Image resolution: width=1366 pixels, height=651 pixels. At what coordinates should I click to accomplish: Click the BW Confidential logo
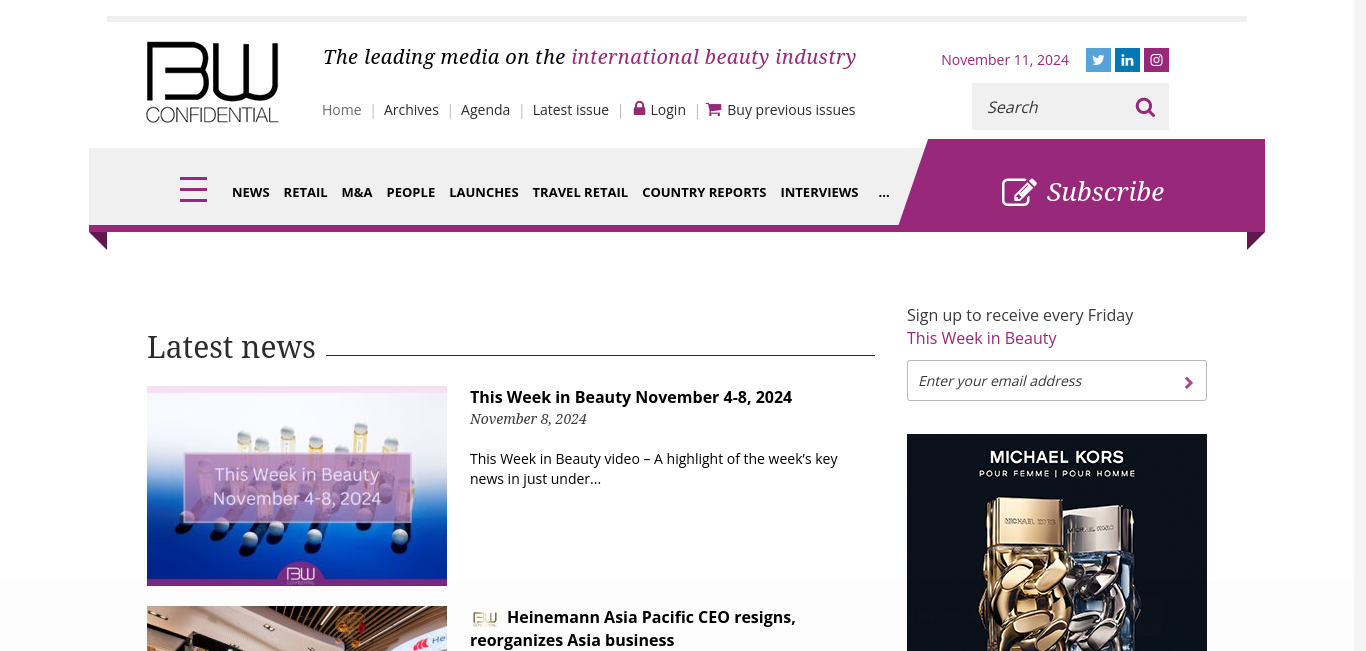[212, 83]
